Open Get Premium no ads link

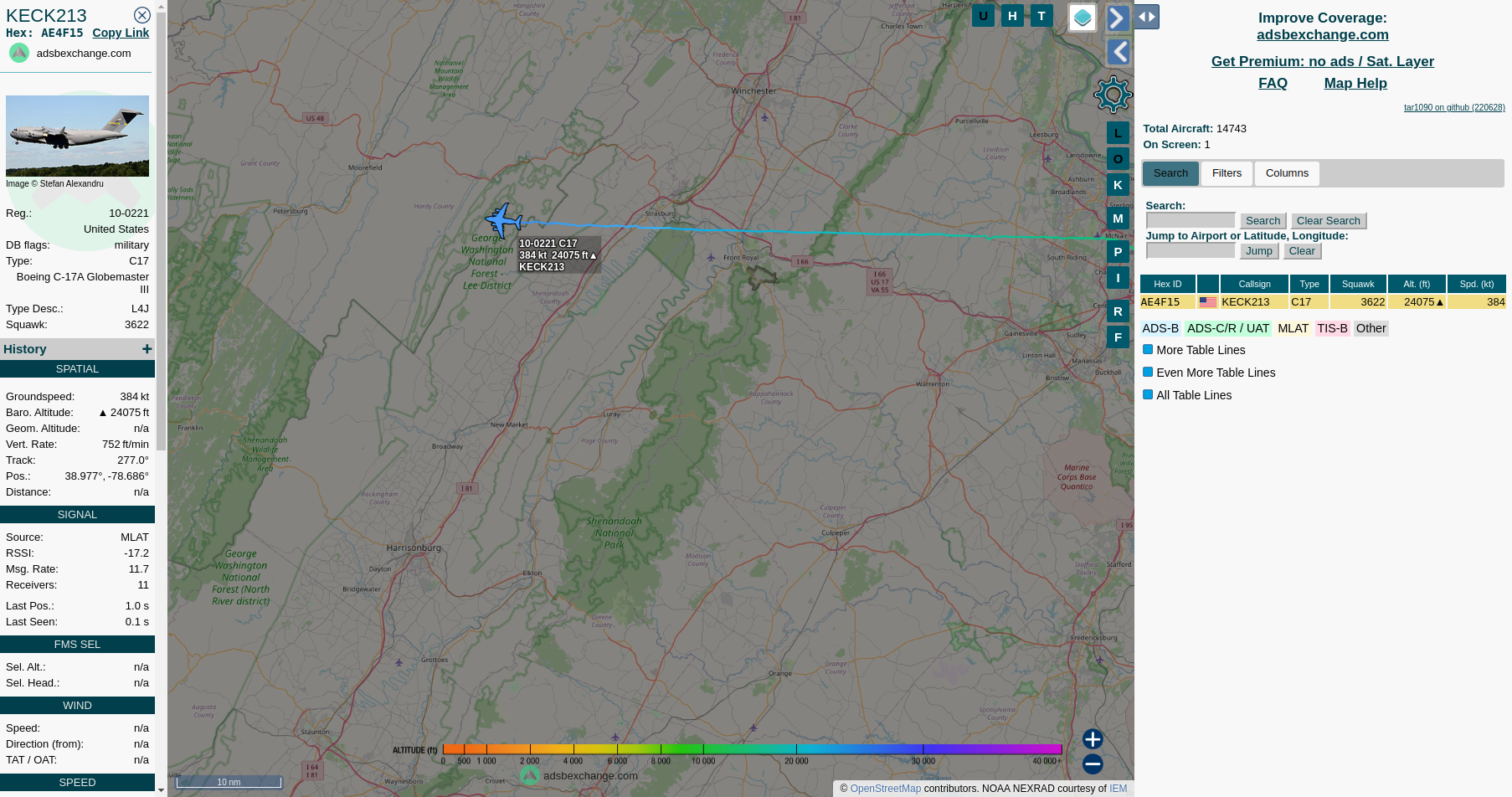pyautogui.click(x=1322, y=61)
